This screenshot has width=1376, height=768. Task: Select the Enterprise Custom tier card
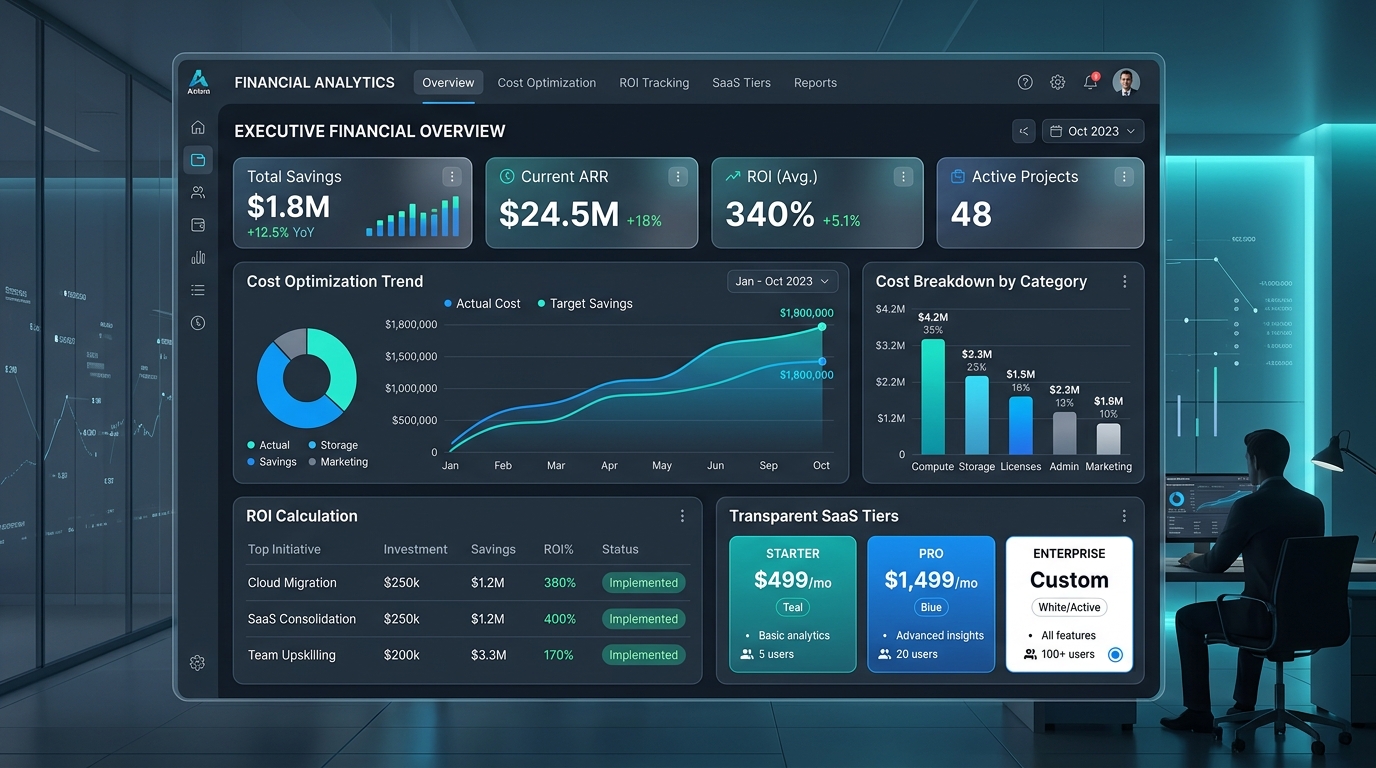coord(1069,604)
